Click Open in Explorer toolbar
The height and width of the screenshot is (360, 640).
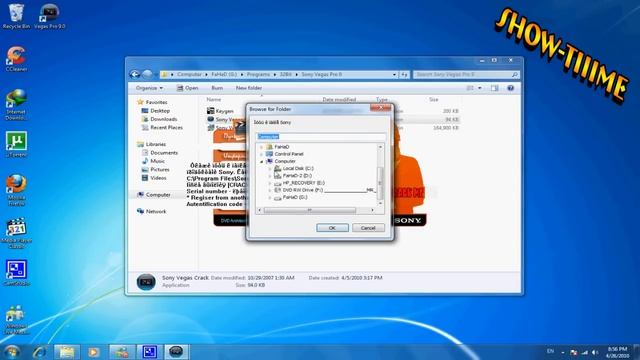[x=187, y=88]
